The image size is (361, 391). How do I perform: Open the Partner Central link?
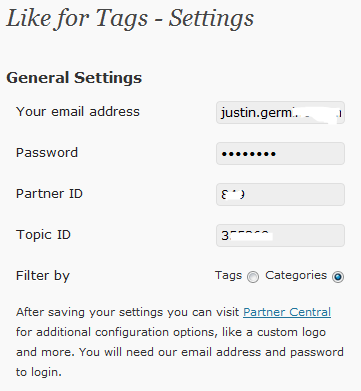pyautogui.click(x=287, y=312)
